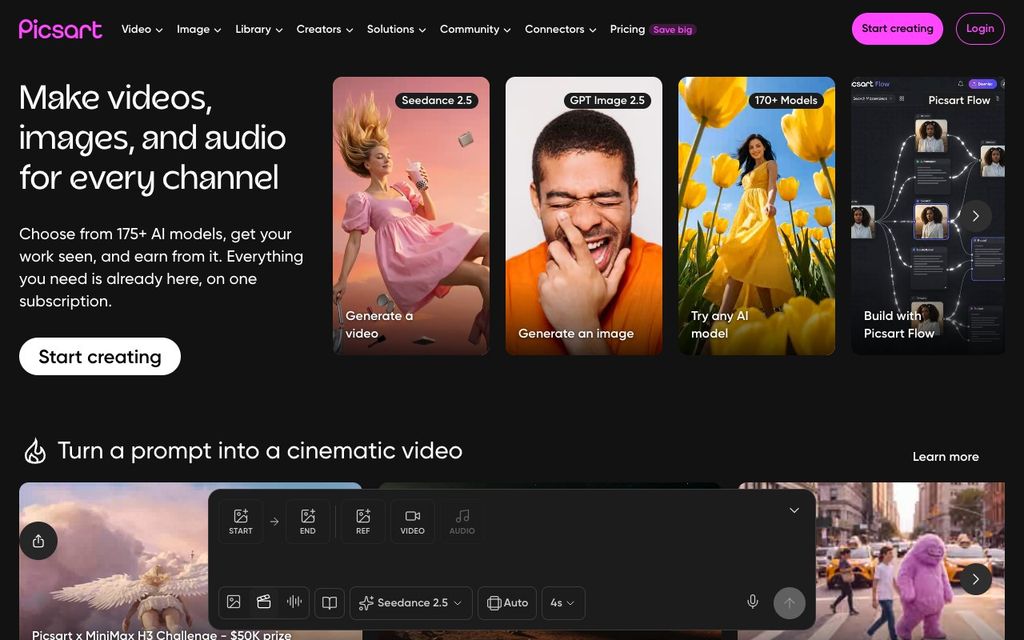Switch prompt box to video clapperboard mode
1024x640 pixels.
[264, 602]
